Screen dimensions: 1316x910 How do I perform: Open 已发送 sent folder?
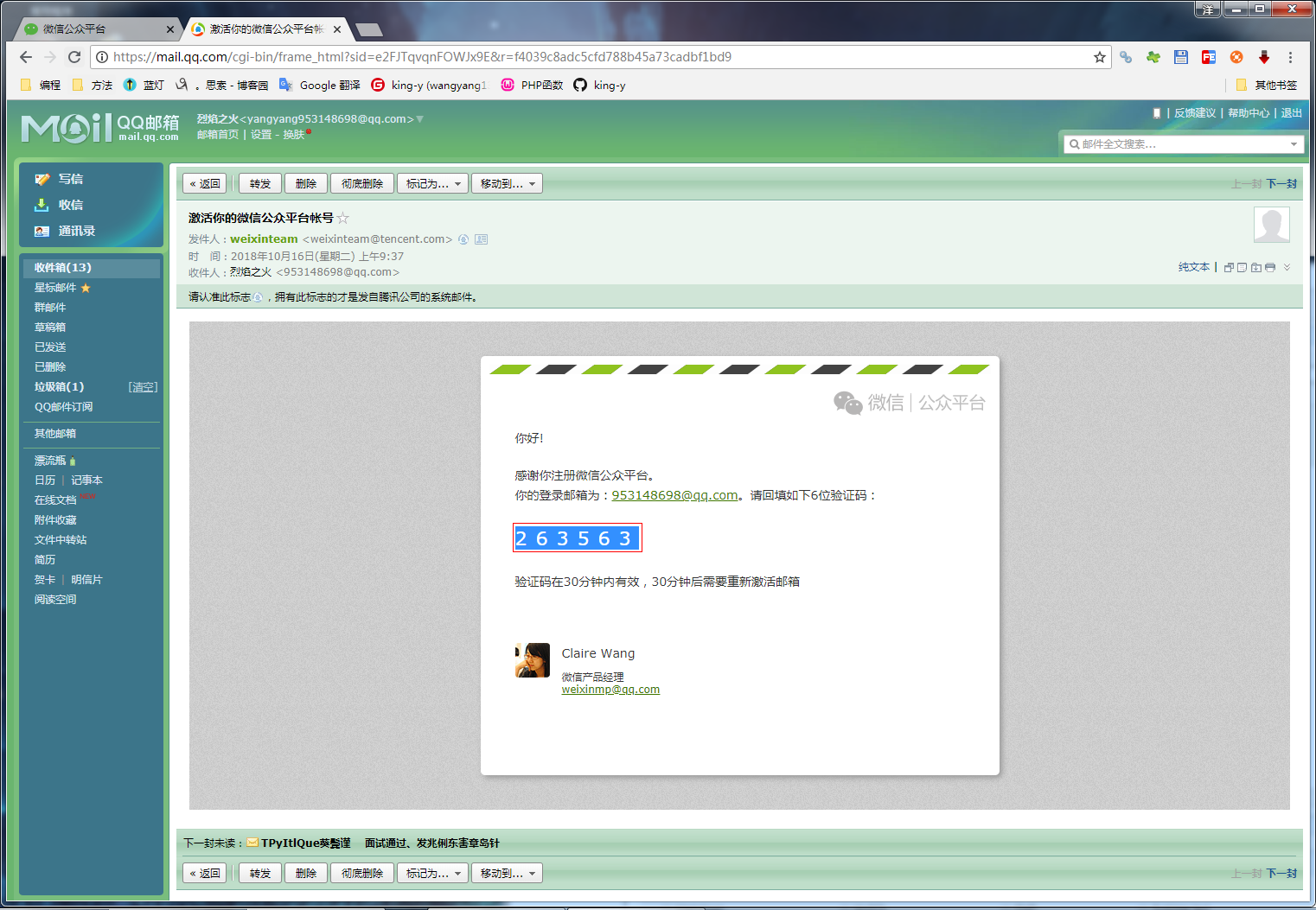pos(50,347)
